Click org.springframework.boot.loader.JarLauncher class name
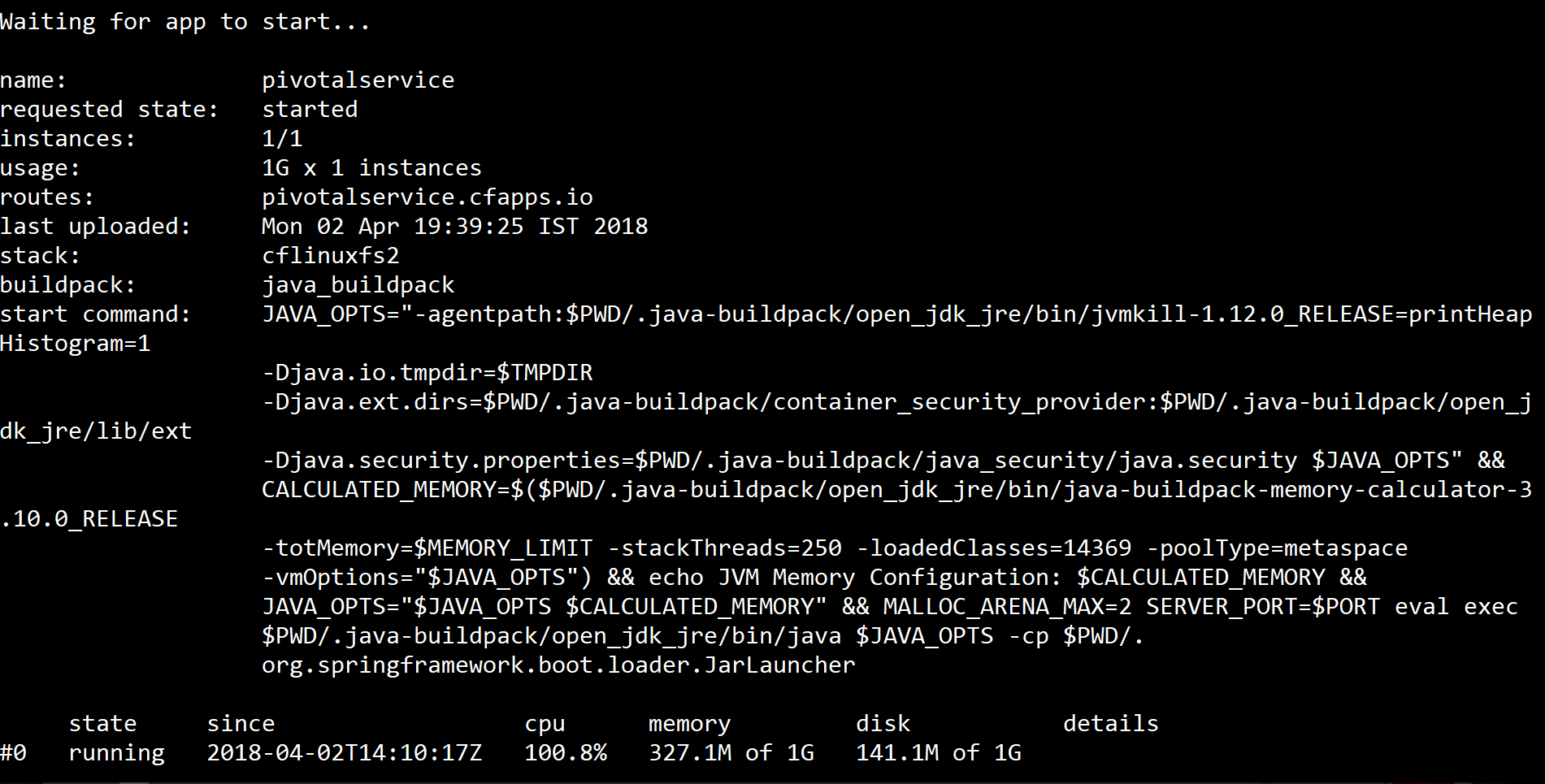The height and width of the screenshot is (784, 1545). click(558, 665)
